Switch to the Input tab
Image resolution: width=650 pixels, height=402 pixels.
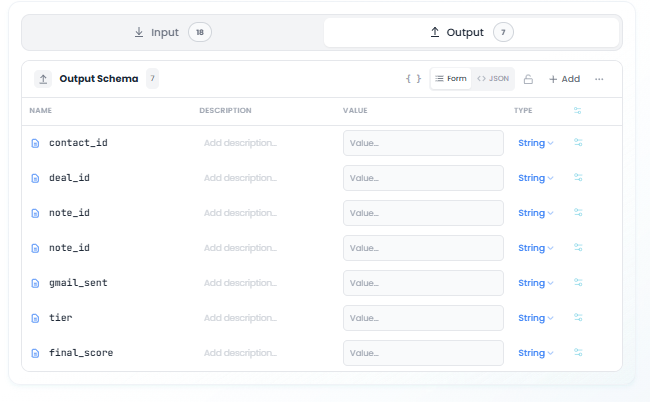173,32
